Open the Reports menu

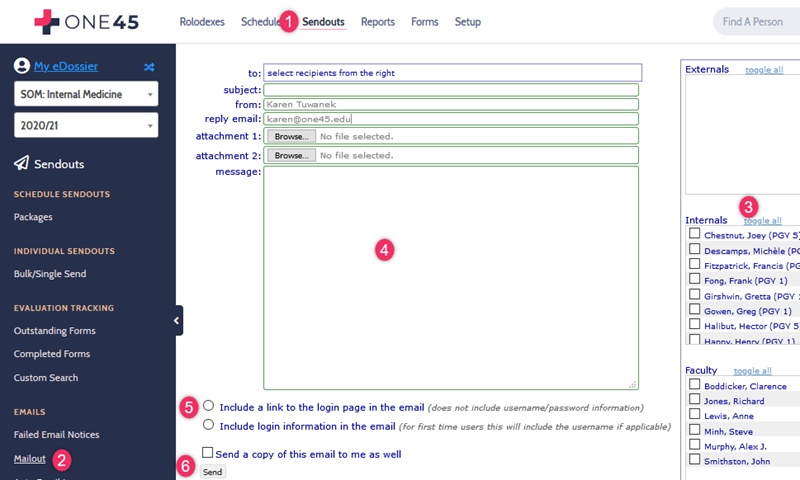377,22
